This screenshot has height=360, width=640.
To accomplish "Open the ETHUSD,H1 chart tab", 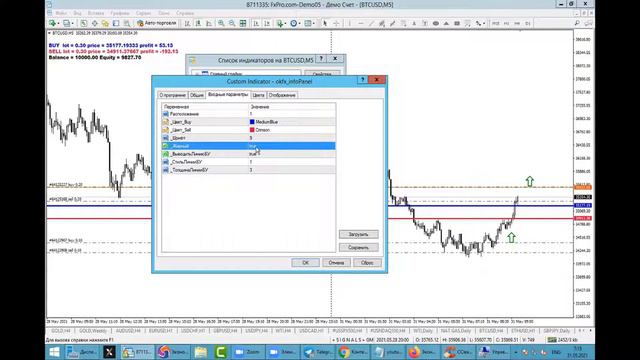I will [x=523, y=331].
